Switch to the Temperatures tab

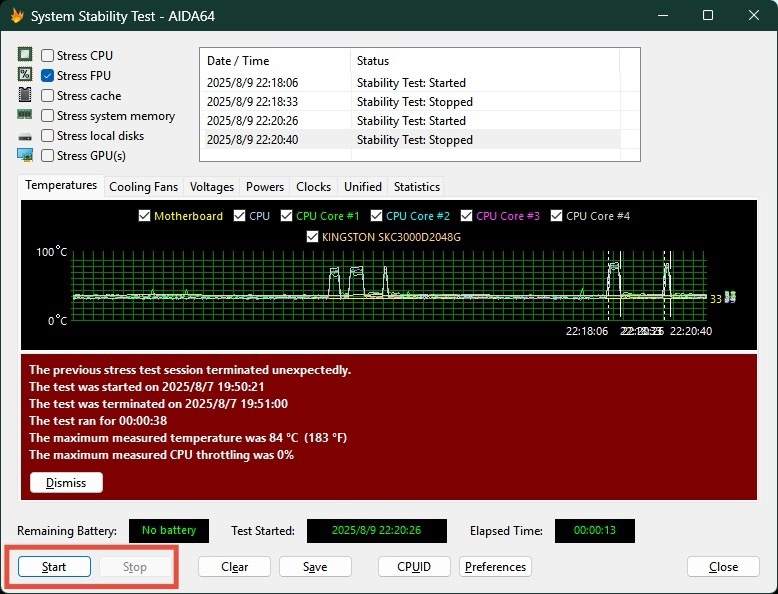(61, 186)
